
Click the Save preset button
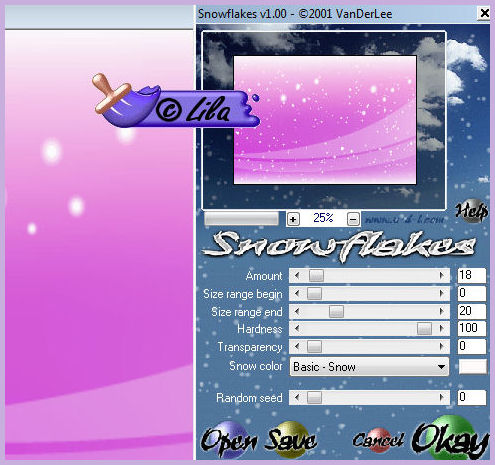[x=291, y=439]
